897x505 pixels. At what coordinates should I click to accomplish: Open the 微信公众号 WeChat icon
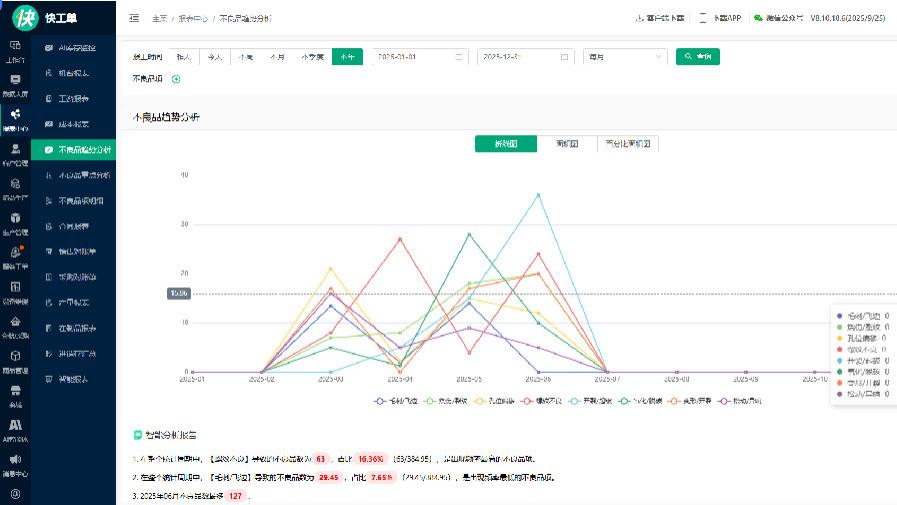(758, 18)
